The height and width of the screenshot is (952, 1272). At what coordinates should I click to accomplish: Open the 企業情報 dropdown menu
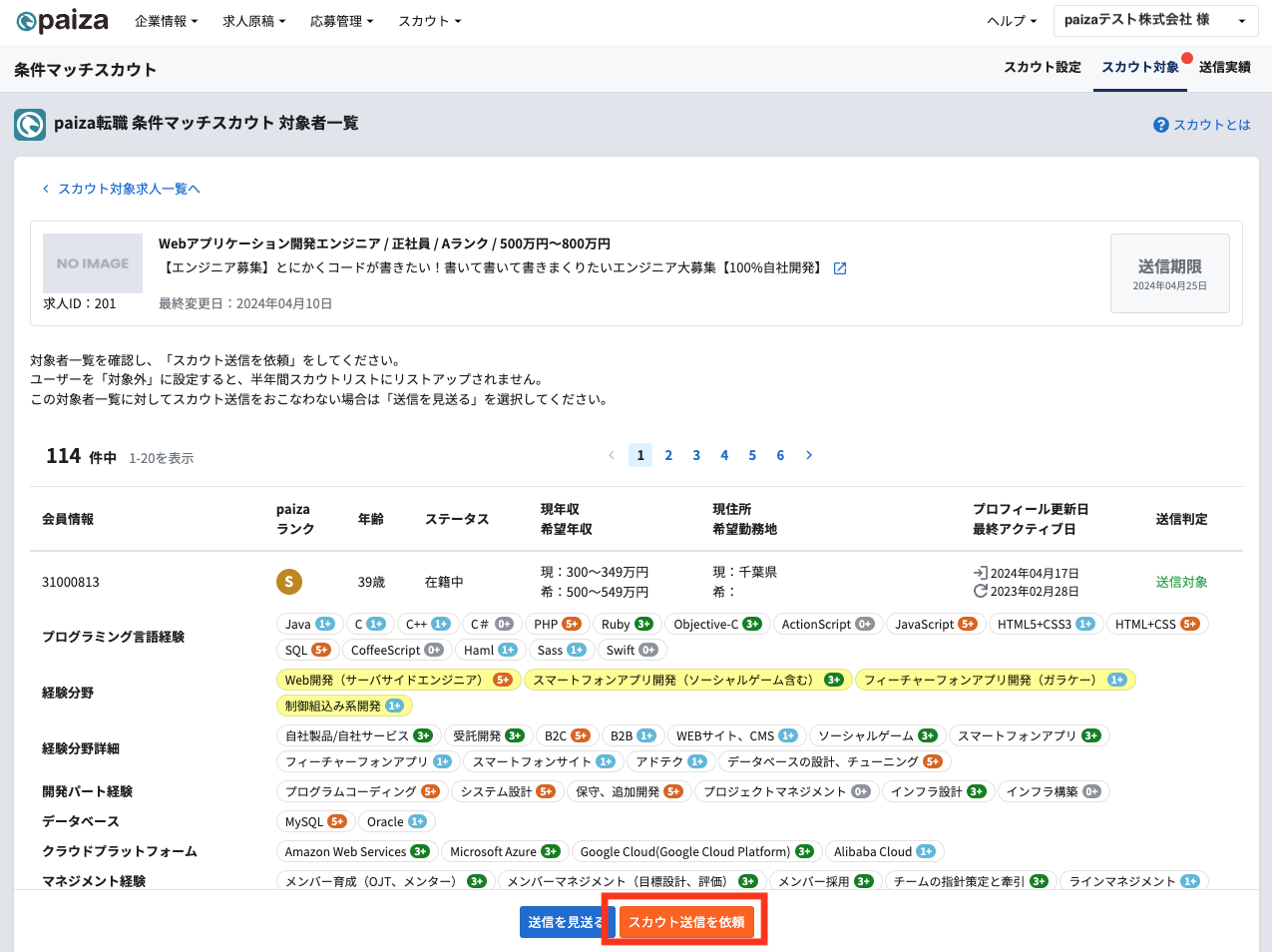click(x=167, y=21)
